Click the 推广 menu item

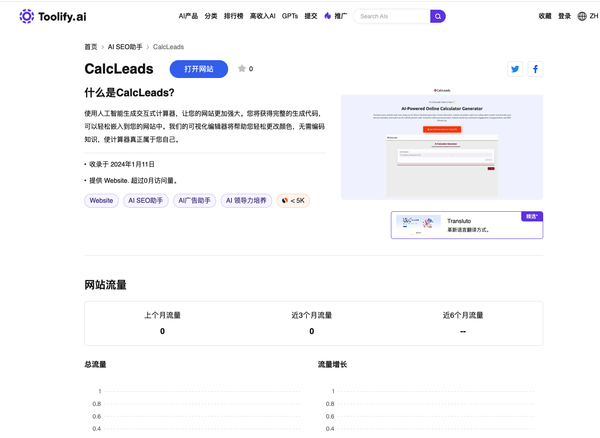coord(341,16)
